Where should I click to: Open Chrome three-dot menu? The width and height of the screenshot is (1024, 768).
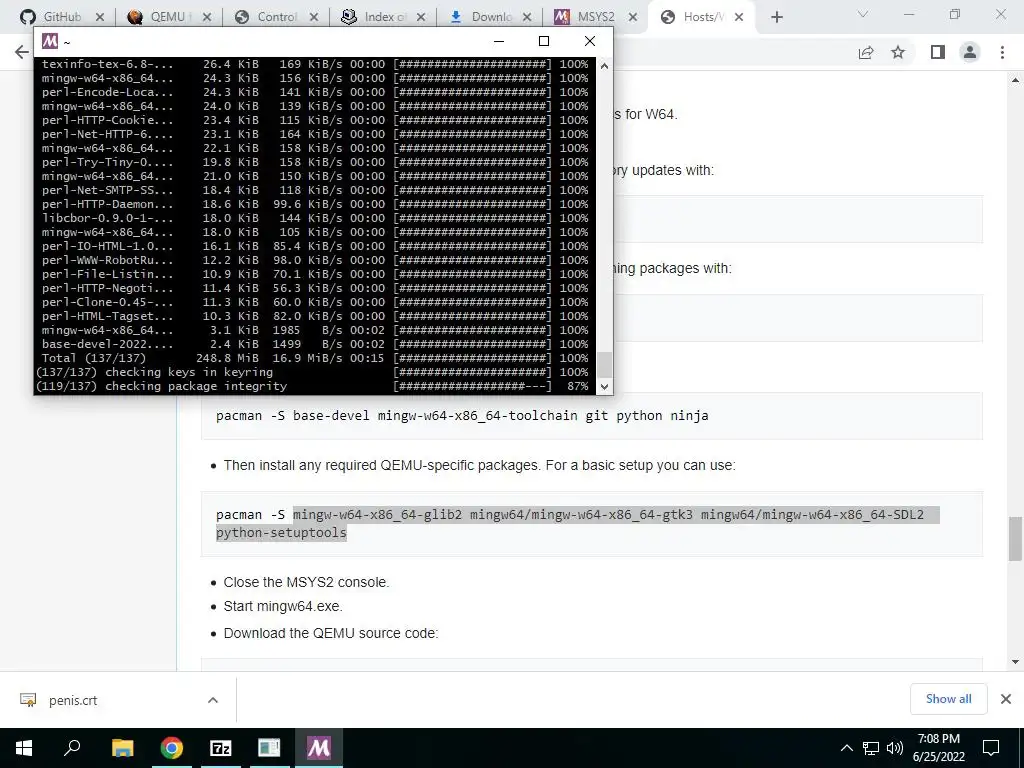click(1002, 52)
